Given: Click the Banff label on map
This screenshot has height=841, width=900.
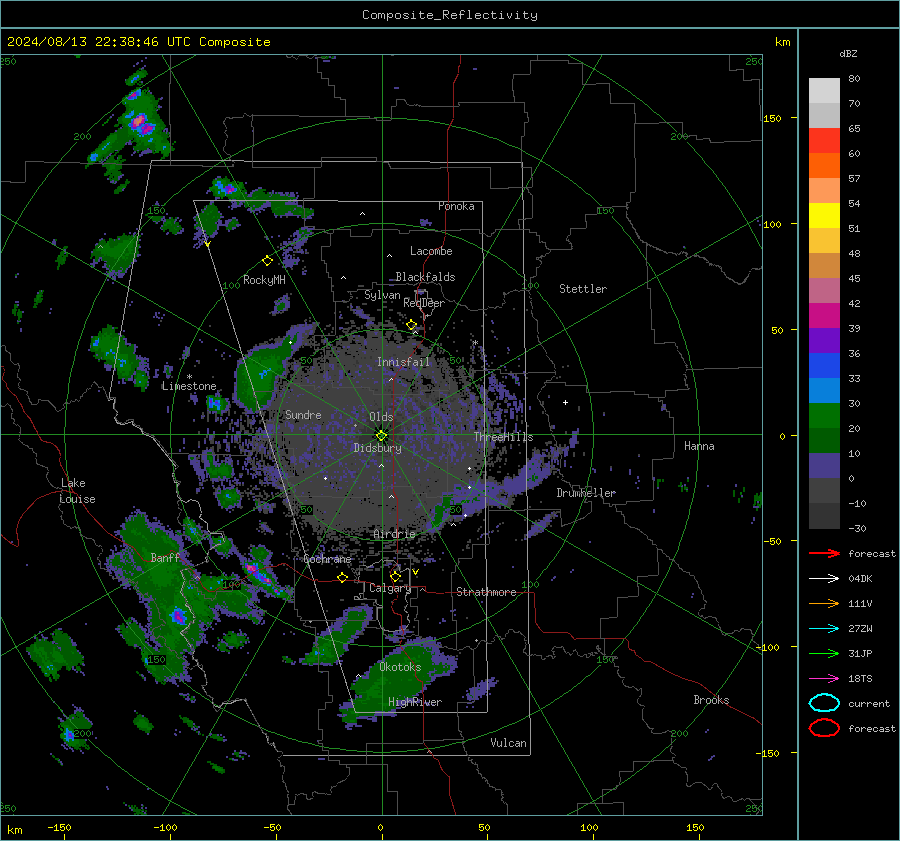Looking at the screenshot, I should (x=165, y=557).
